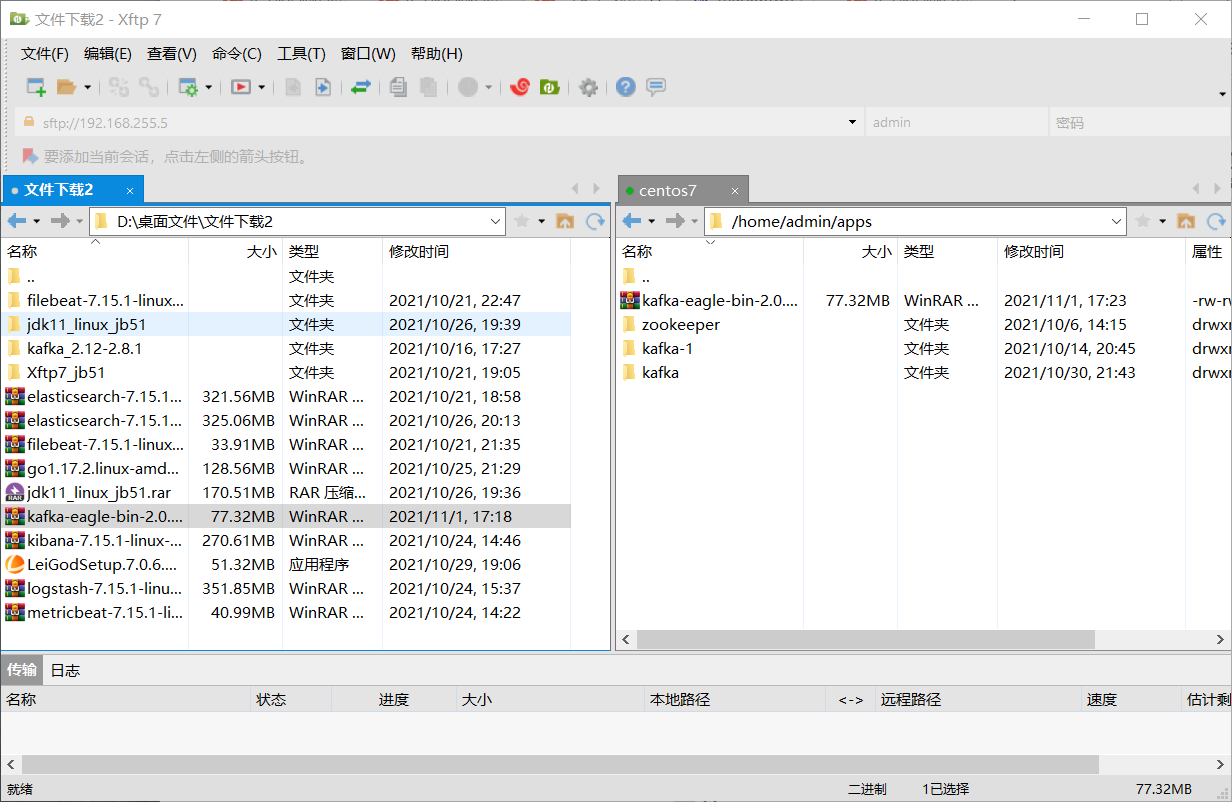Sort local files by 大小 column
This screenshot has height=802, width=1232.
tap(235, 252)
